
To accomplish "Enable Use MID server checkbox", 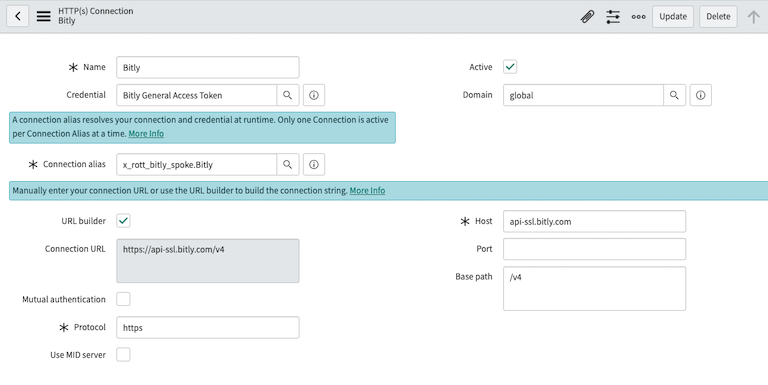I will pyautogui.click(x=123, y=355).
